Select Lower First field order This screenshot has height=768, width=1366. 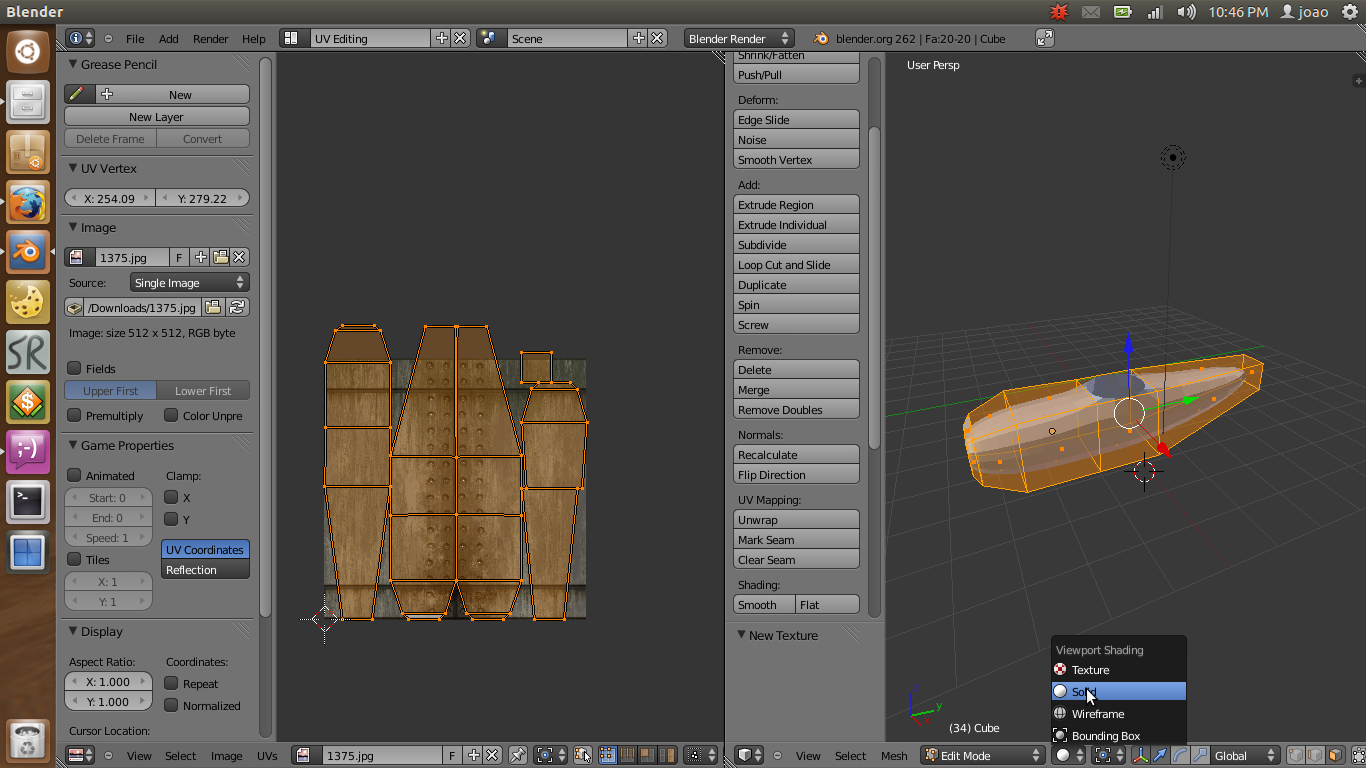203,391
